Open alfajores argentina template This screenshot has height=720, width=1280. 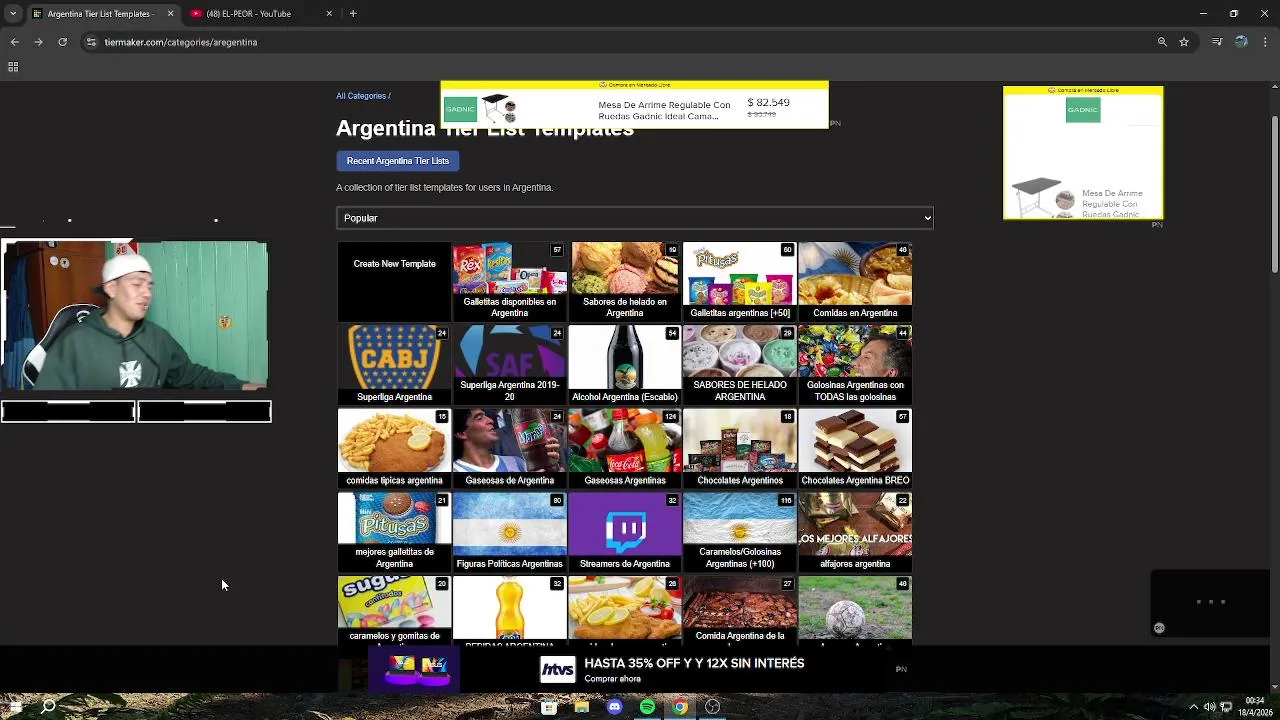(x=855, y=531)
